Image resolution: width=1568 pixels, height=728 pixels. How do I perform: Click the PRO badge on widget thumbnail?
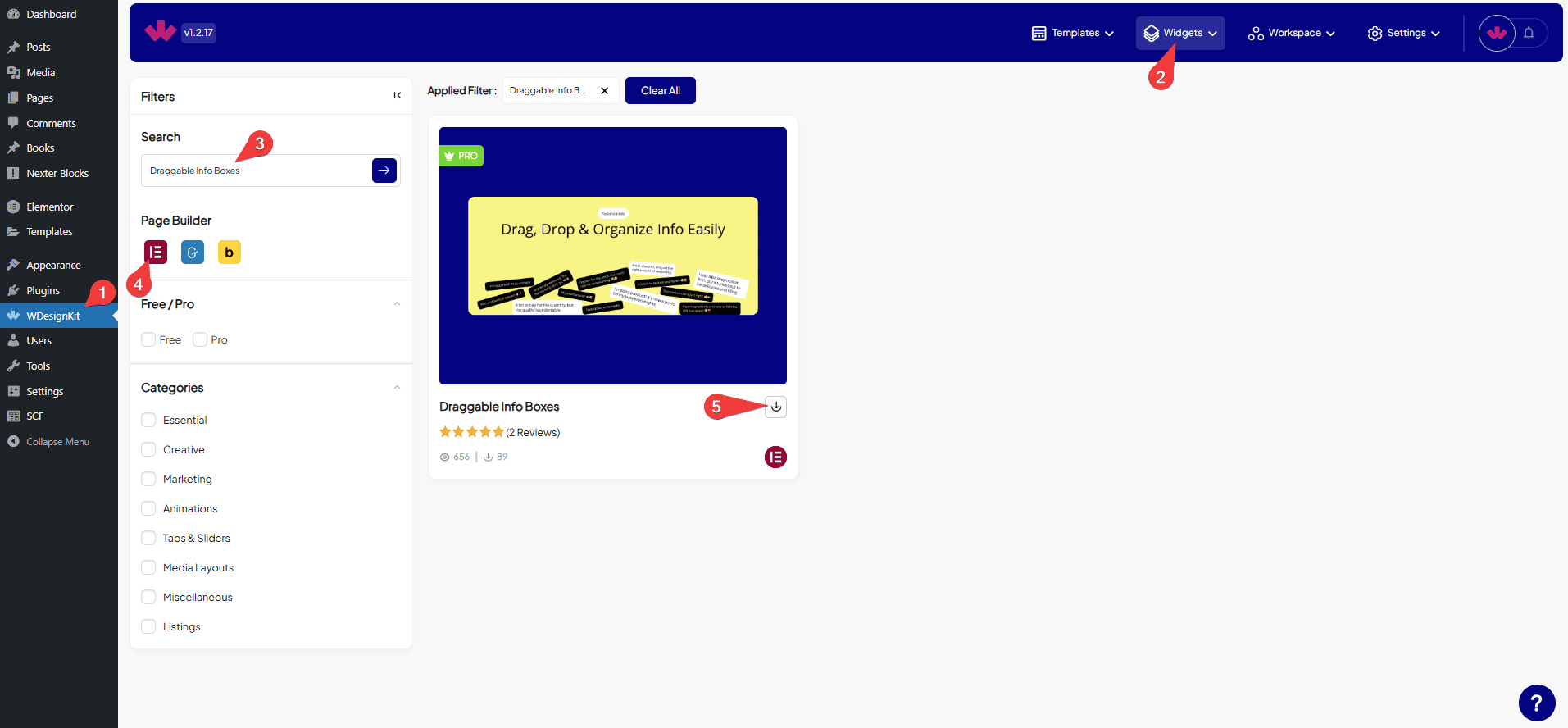coord(461,156)
